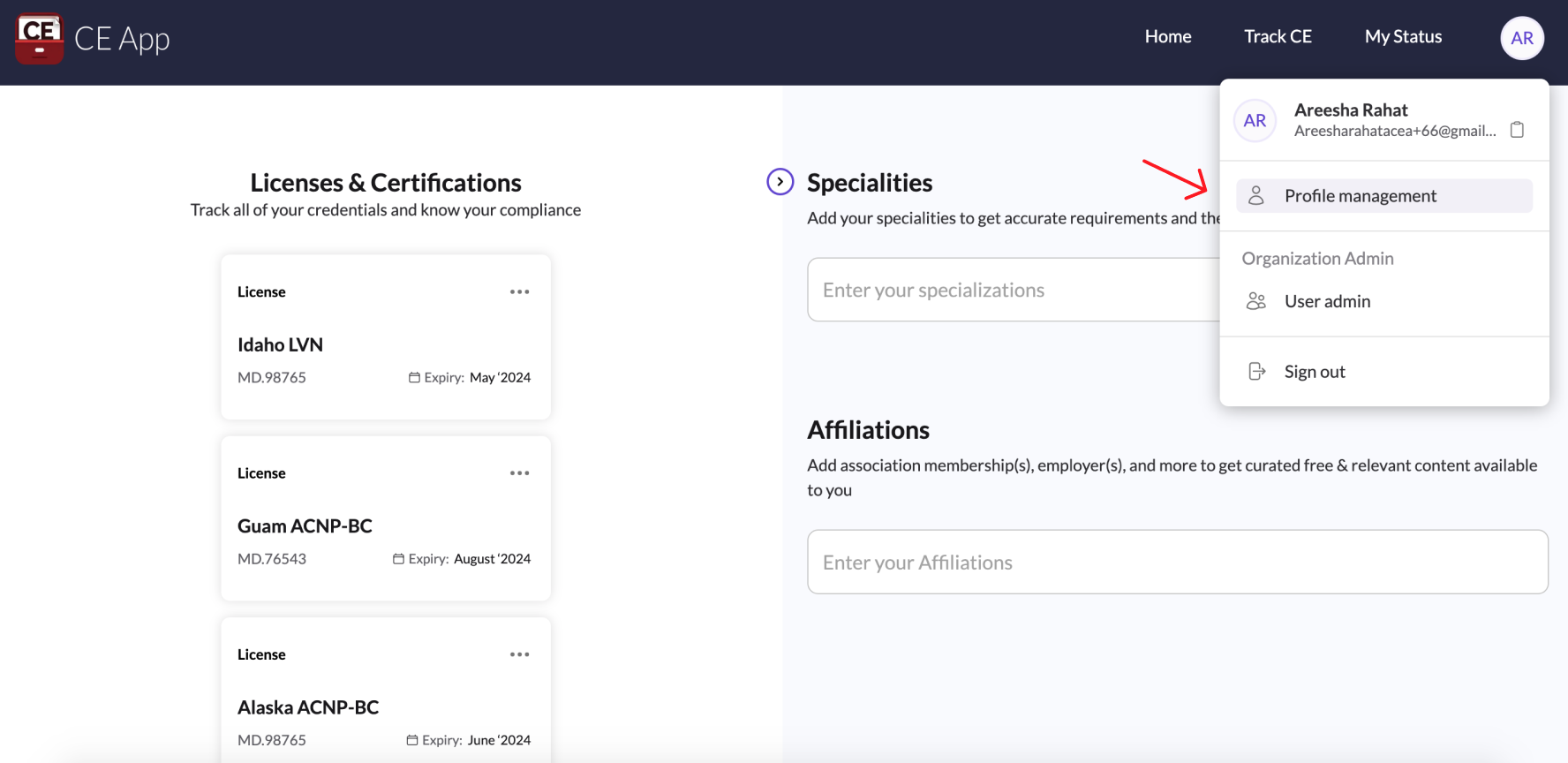Click the Enter your Affiliations field
Image resolution: width=1568 pixels, height=763 pixels.
click(1178, 562)
